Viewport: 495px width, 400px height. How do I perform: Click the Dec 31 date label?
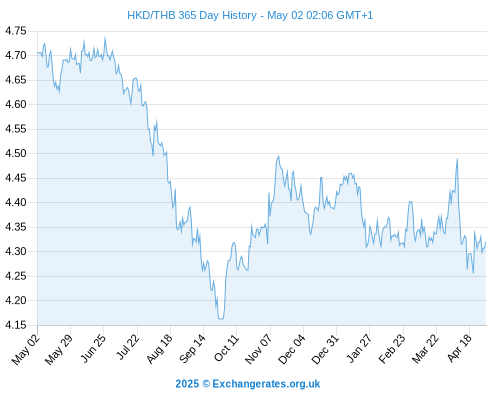point(325,349)
